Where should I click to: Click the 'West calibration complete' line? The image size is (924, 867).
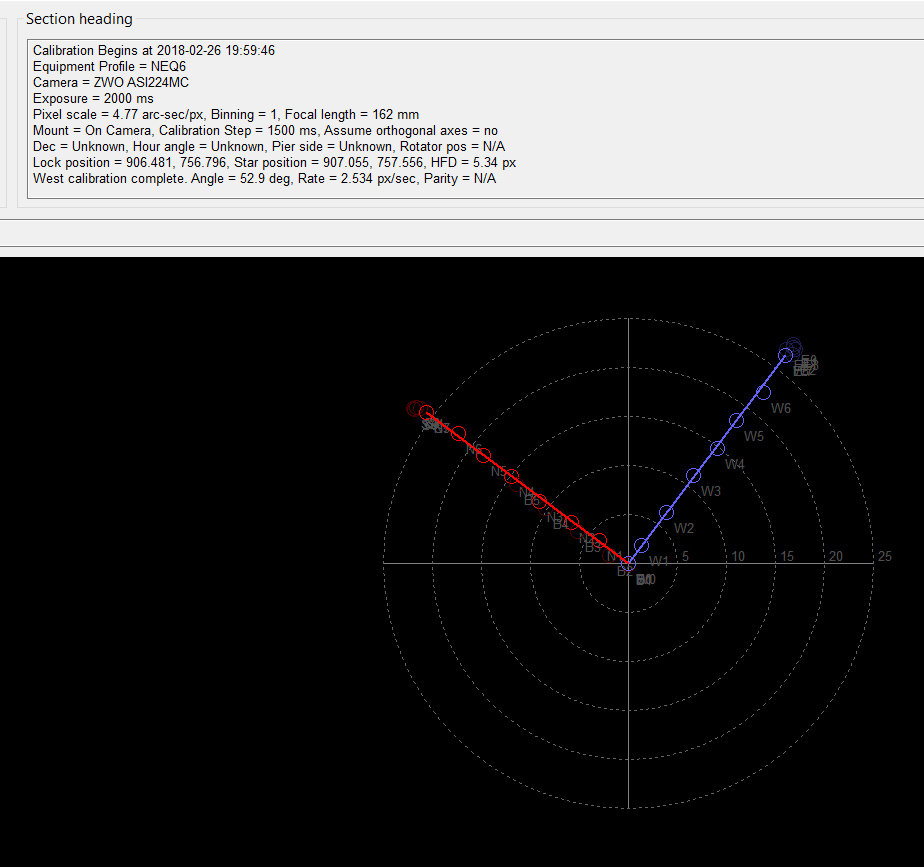pos(265,178)
